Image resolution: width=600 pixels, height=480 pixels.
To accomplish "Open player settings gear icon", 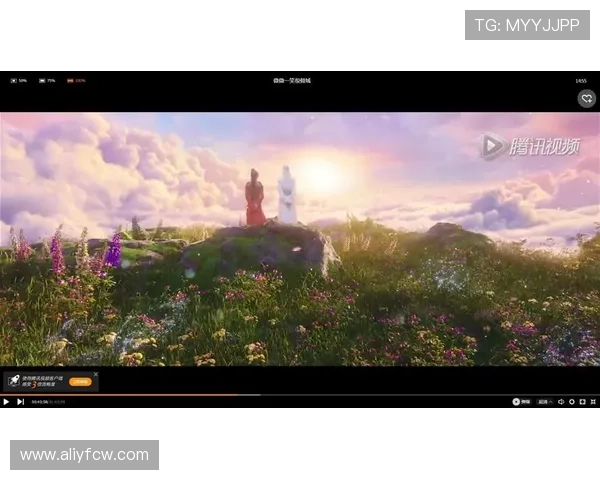I will (x=572, y=402).
